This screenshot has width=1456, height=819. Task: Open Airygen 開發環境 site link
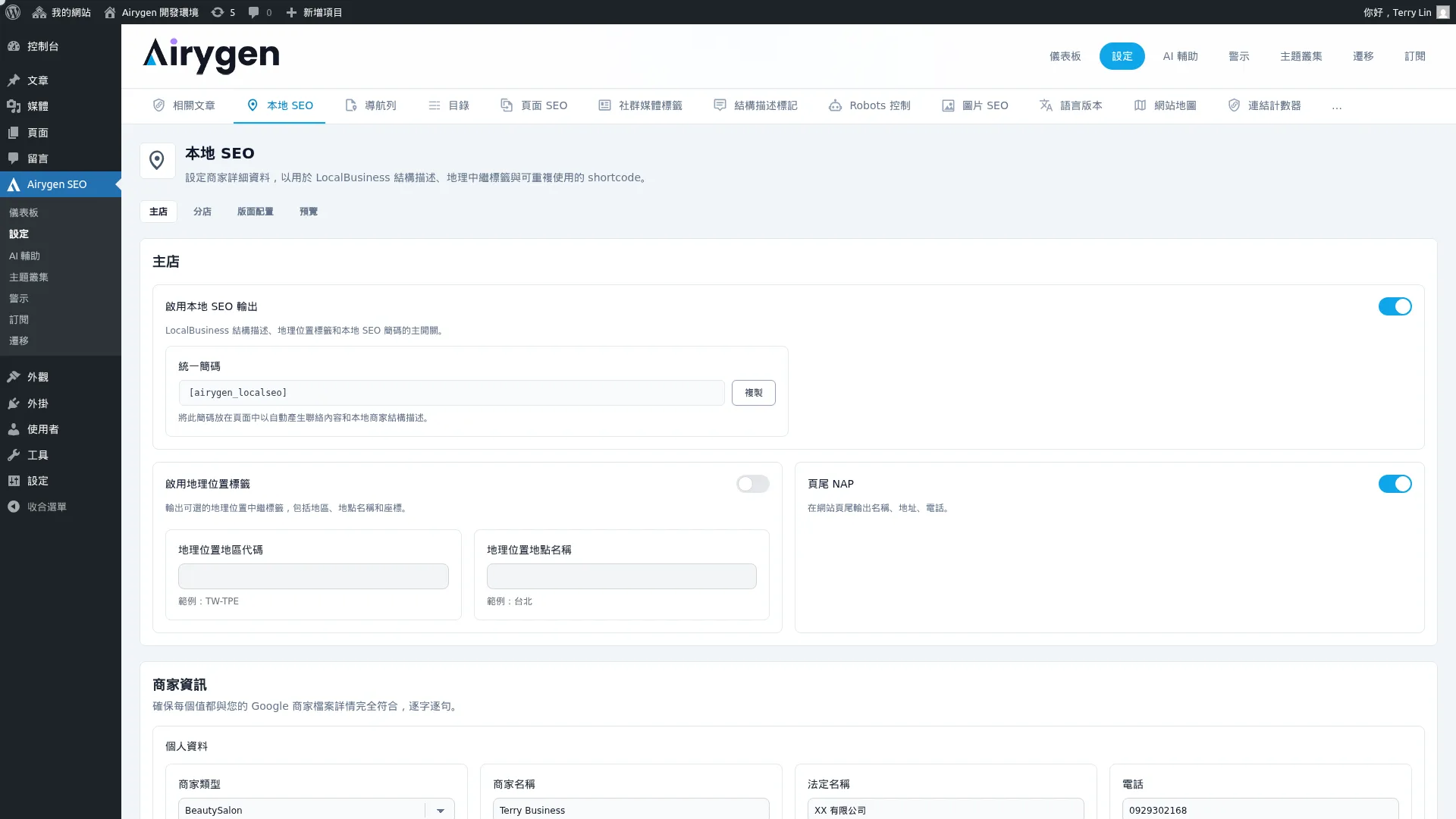(151, 12)
